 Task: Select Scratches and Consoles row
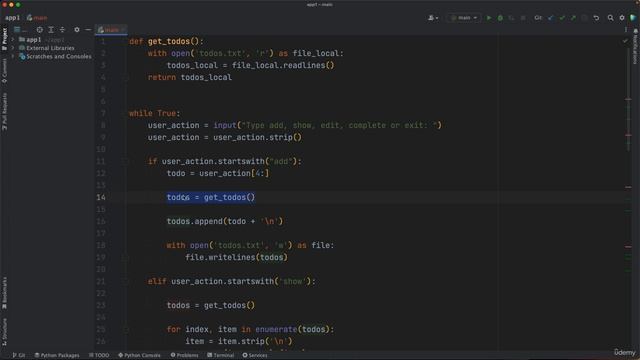tap(52, 56)
